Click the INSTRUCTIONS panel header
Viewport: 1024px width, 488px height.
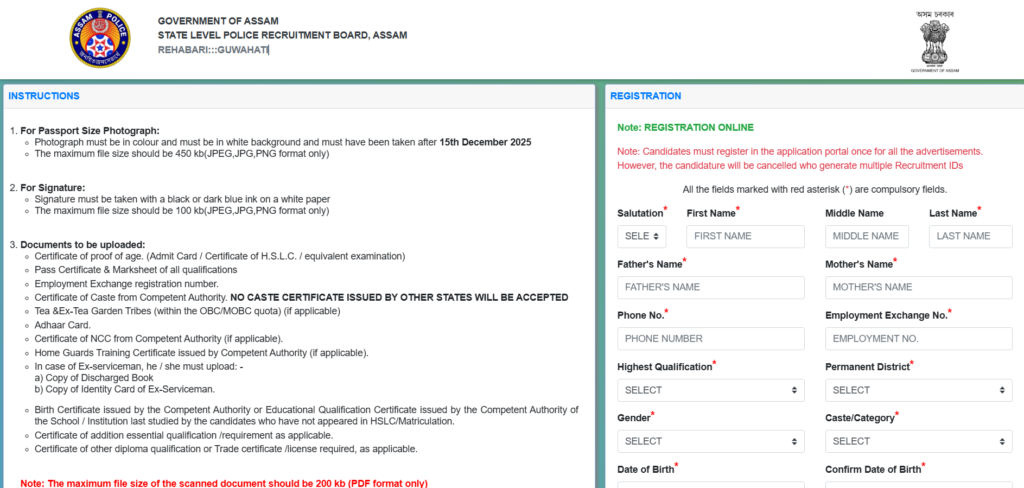pos(44,96)
